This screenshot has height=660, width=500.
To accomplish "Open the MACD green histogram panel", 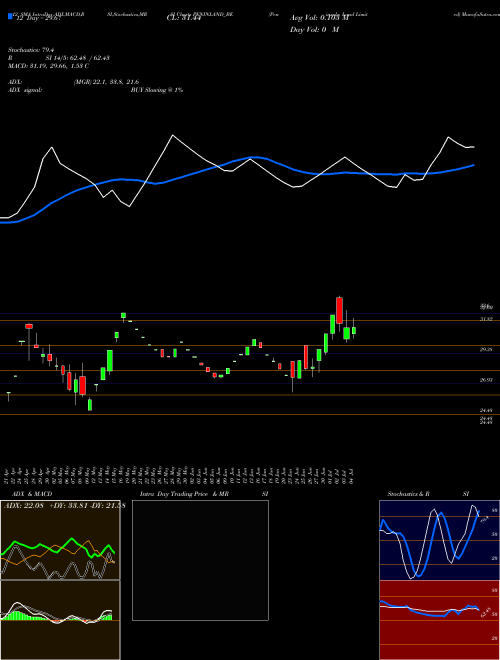I will (60, 620).
